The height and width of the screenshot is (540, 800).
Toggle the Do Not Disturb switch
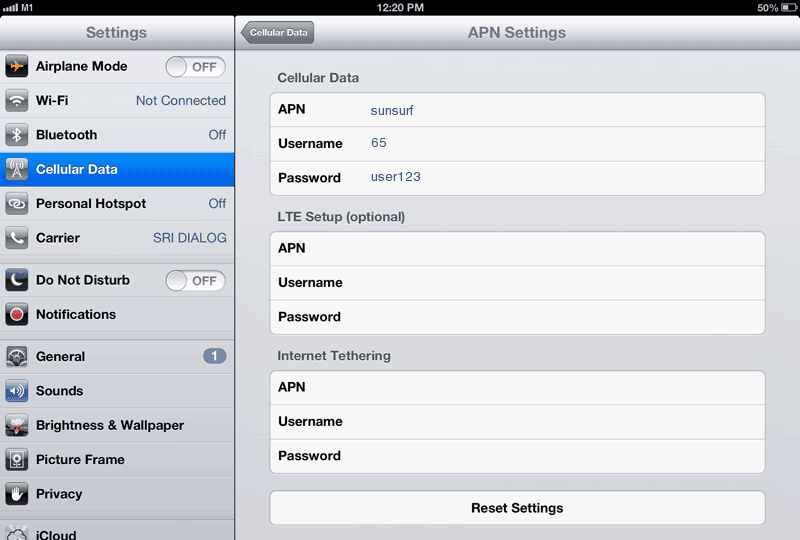pos(195,281)
